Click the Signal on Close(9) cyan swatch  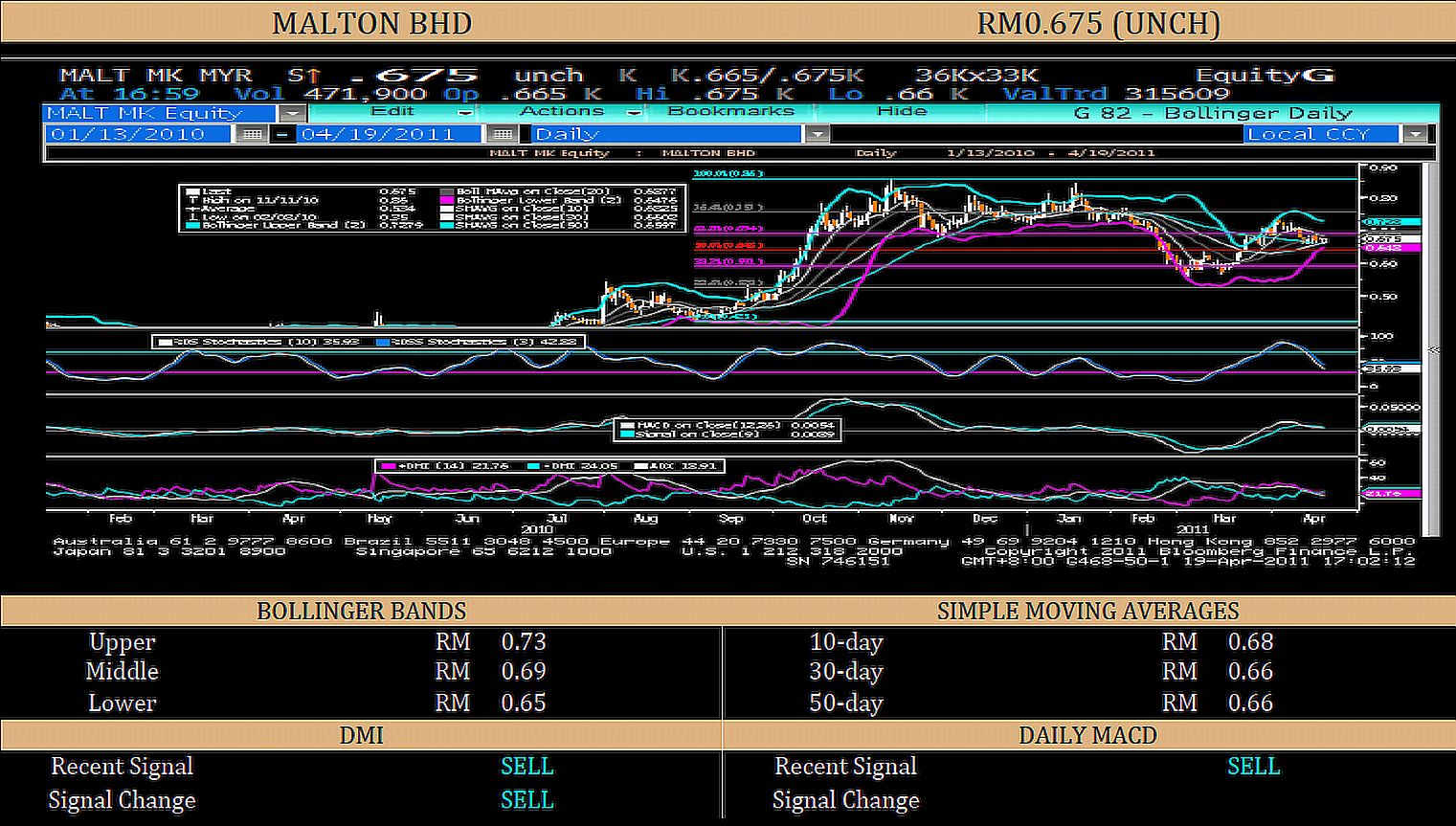pos(627,434)
